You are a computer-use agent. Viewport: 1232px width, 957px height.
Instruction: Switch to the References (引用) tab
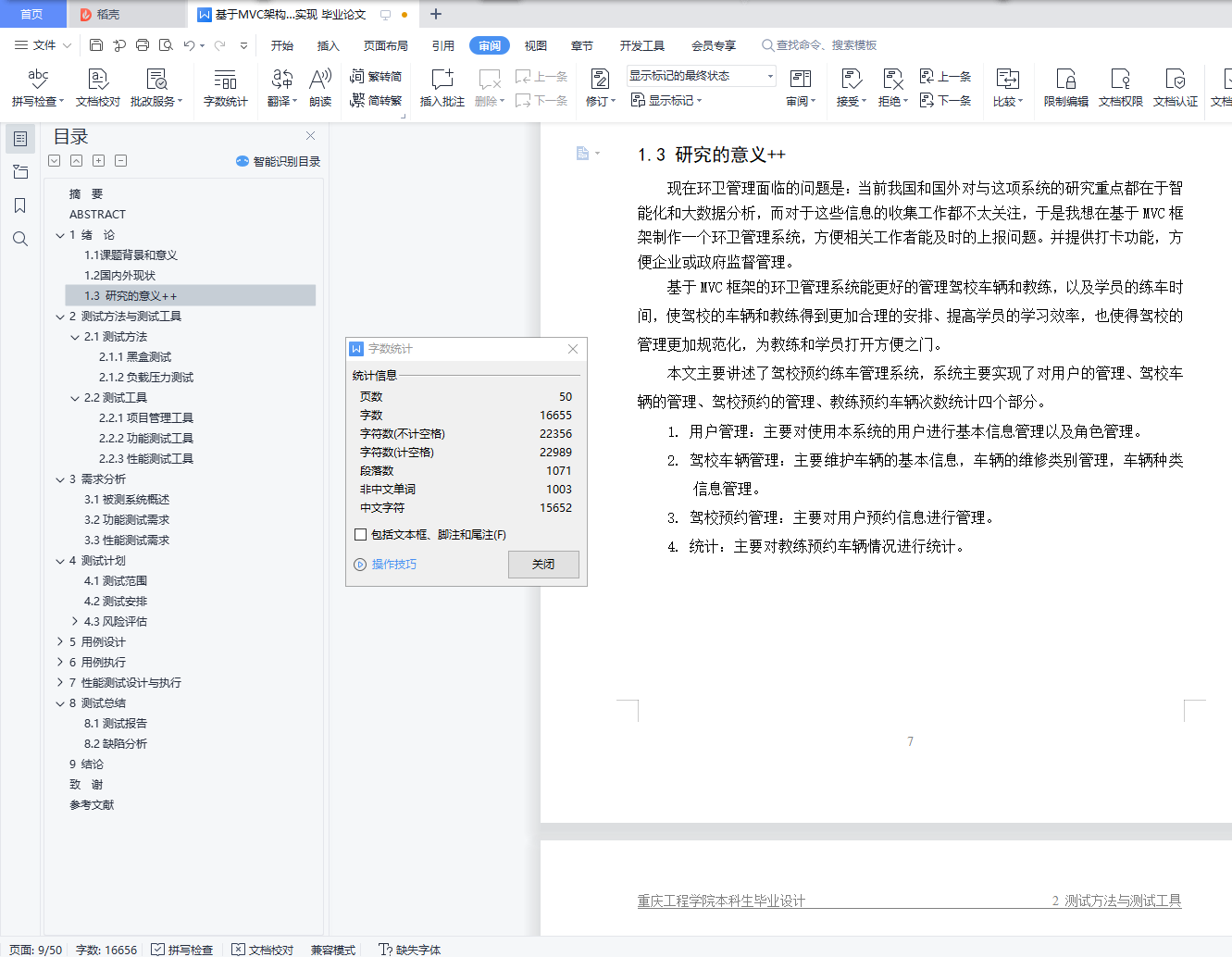click(443, 45)
